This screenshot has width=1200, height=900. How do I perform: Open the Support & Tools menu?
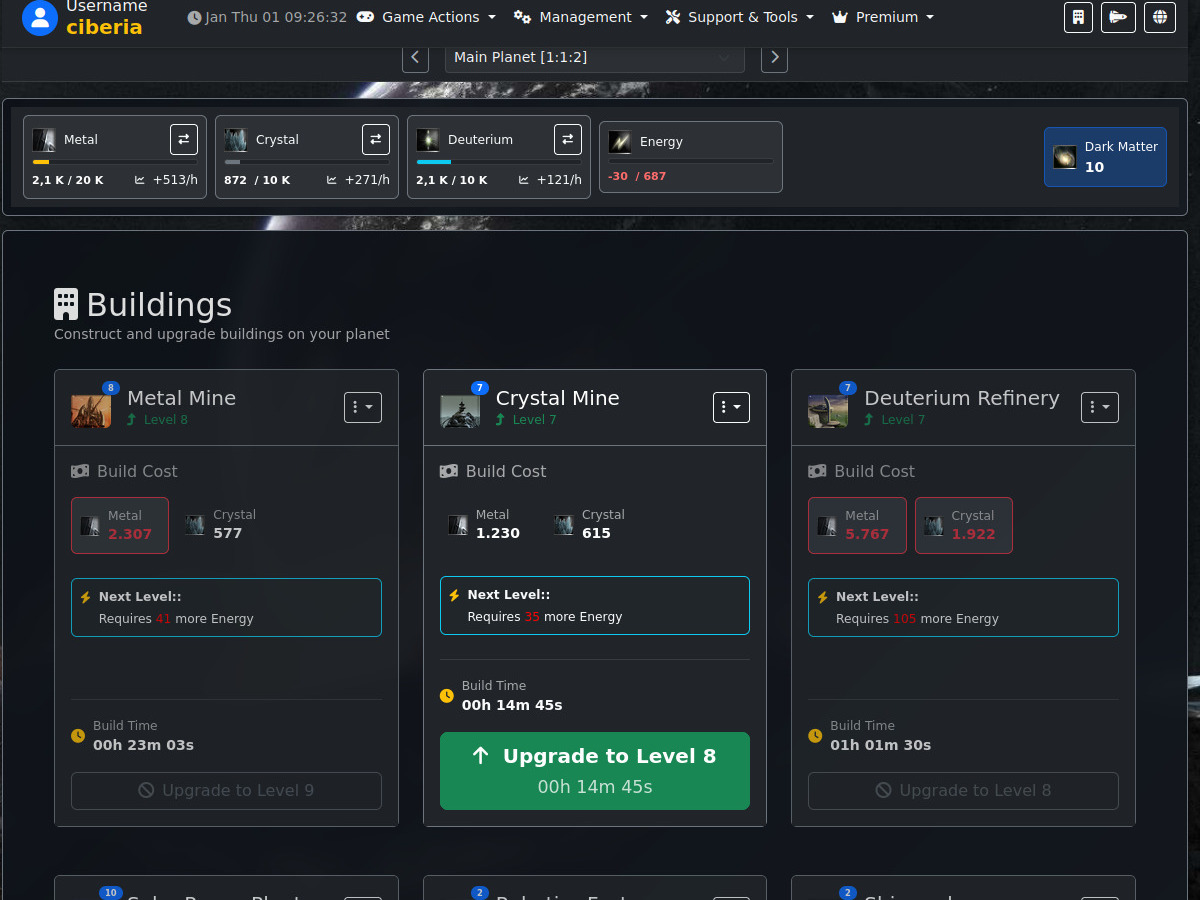pos(740,17)
